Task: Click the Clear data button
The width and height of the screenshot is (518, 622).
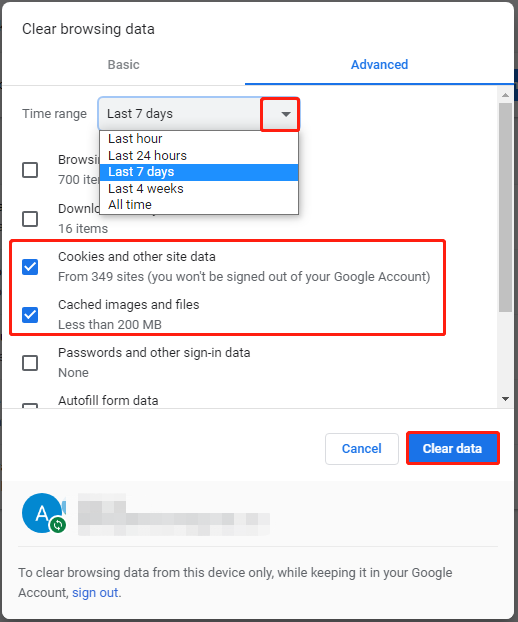Action: [453, 448]
